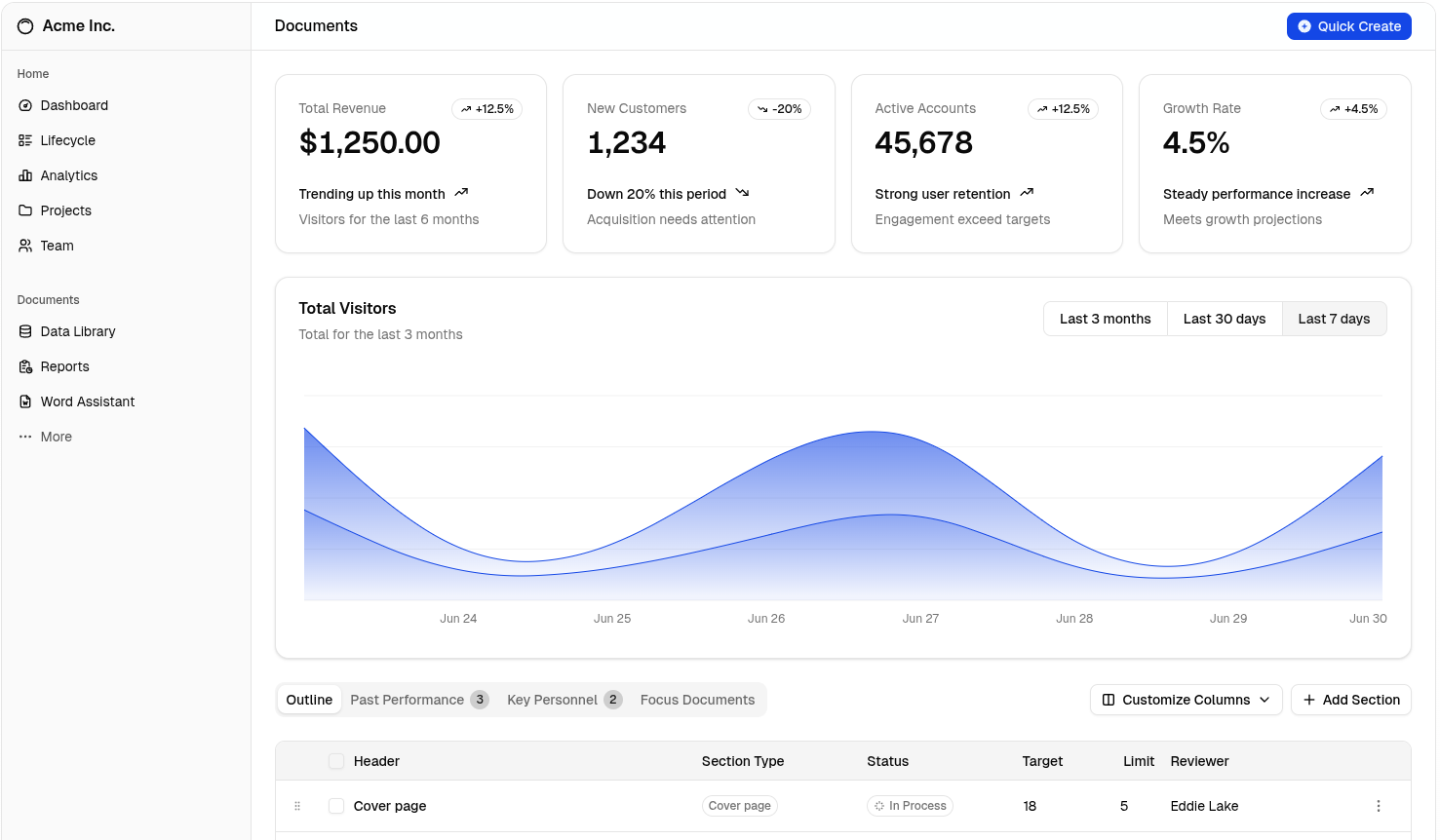Open the Projects folder icon
Screen dimensions: 1440x840
pyautogui.click(x=25, y=210)
